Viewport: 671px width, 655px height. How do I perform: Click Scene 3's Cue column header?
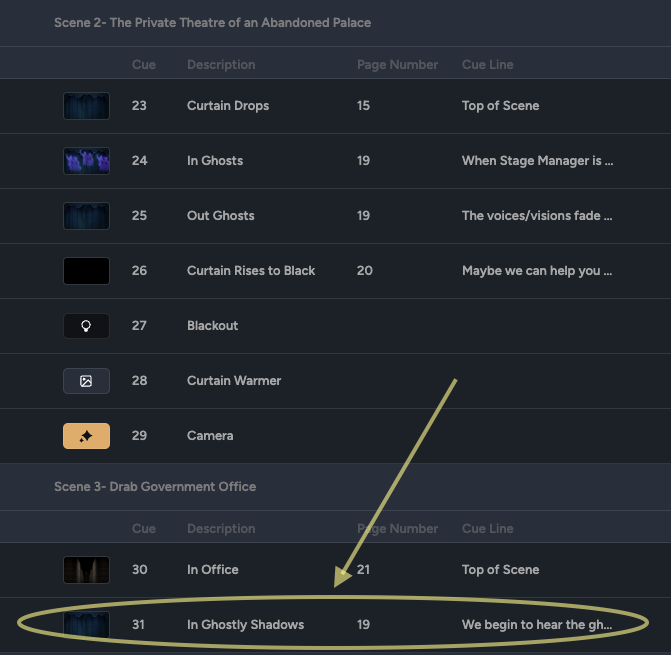point(144,529)
